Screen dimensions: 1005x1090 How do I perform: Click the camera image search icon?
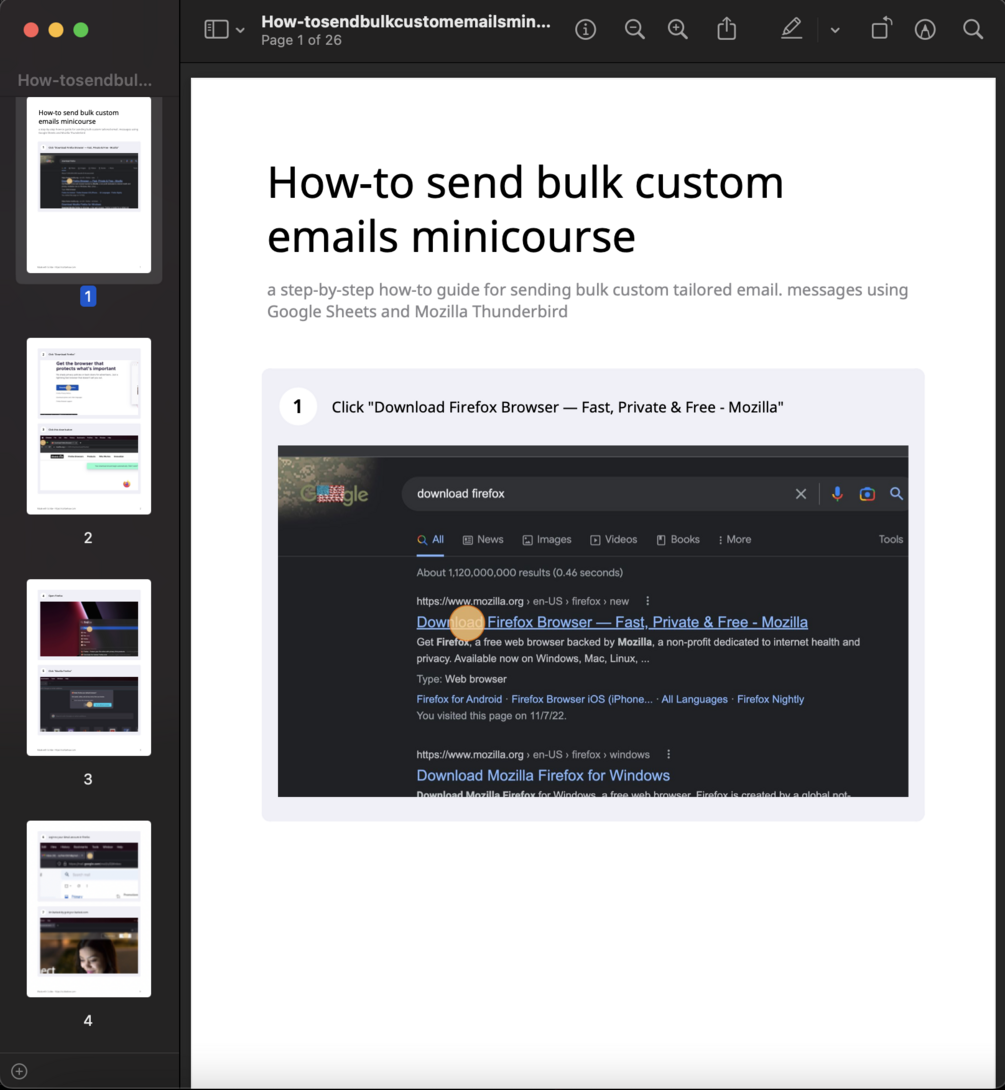click(x=867, y=494)
